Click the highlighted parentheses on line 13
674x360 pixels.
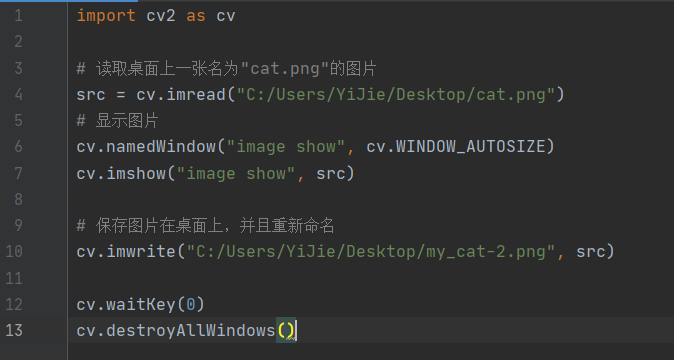[x=286, y=331]
